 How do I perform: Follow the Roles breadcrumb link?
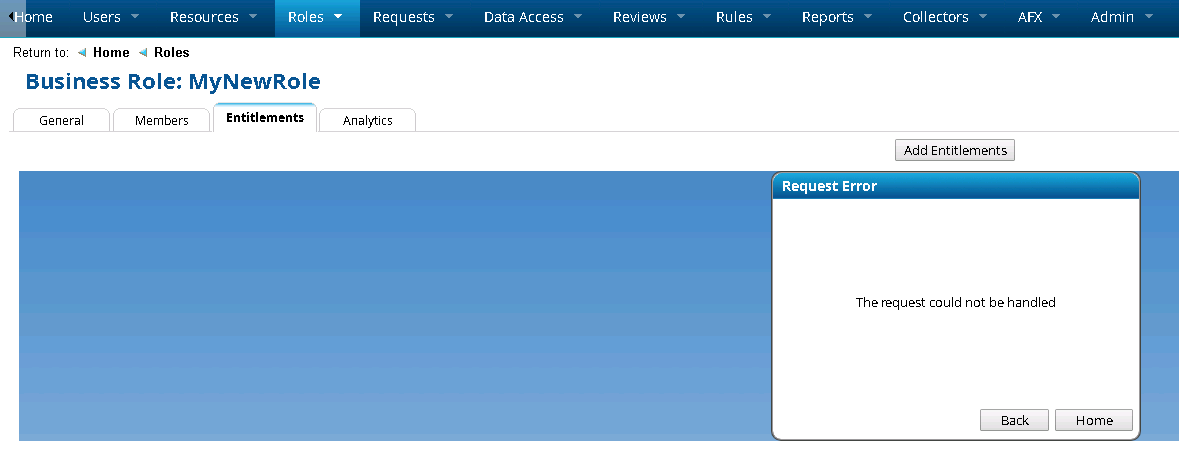(x=171, y=52)
